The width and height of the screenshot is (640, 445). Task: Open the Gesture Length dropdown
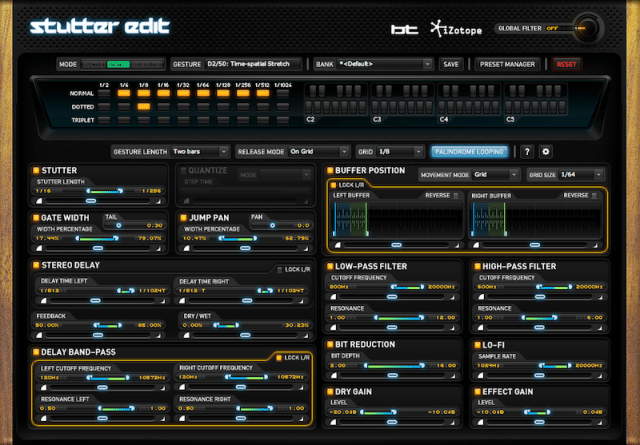pyautogui.click(x=200, y=151)
